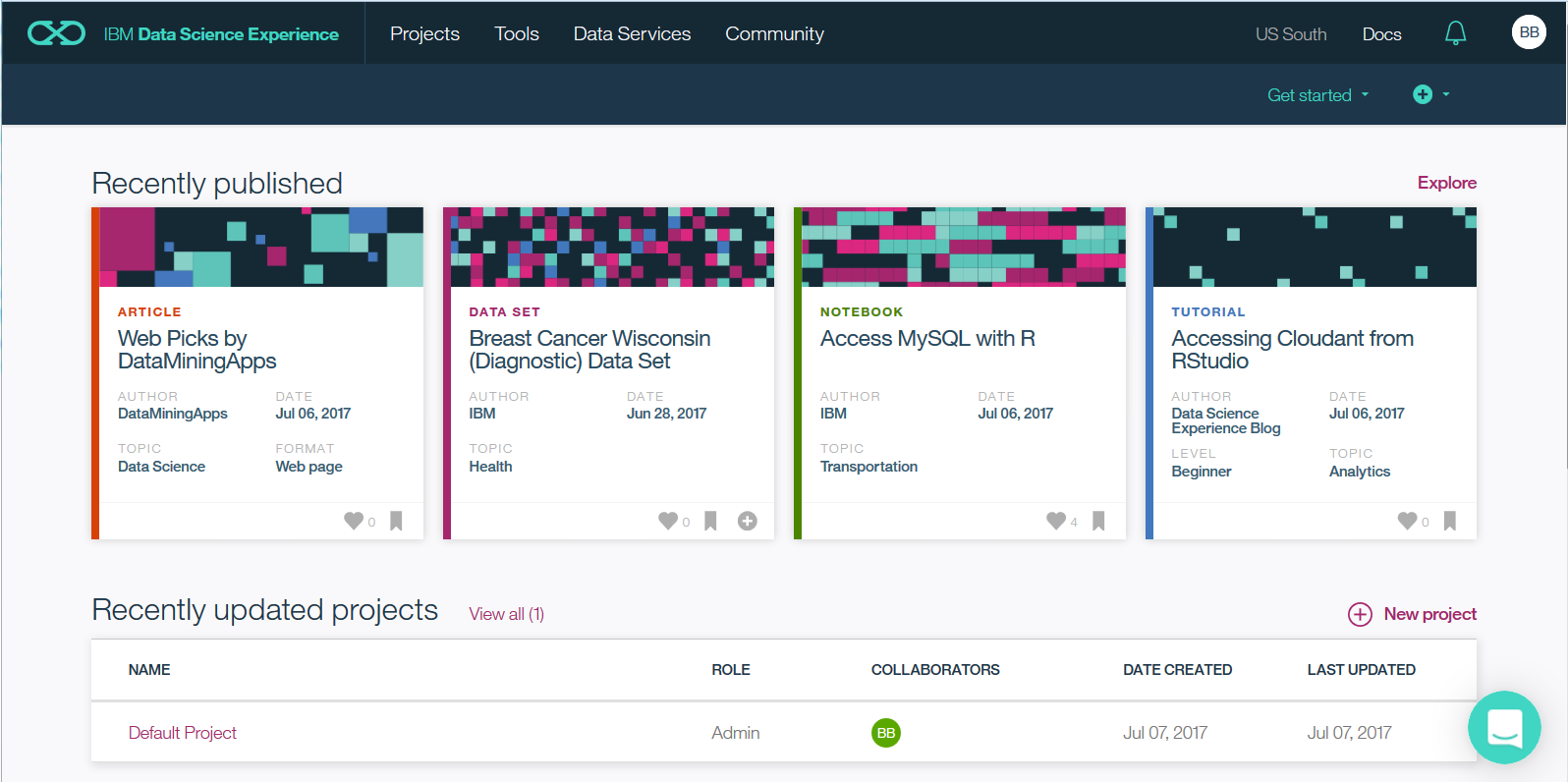Click the NAME column header
Screen dimensions: 1568x782
click(149, 670)
